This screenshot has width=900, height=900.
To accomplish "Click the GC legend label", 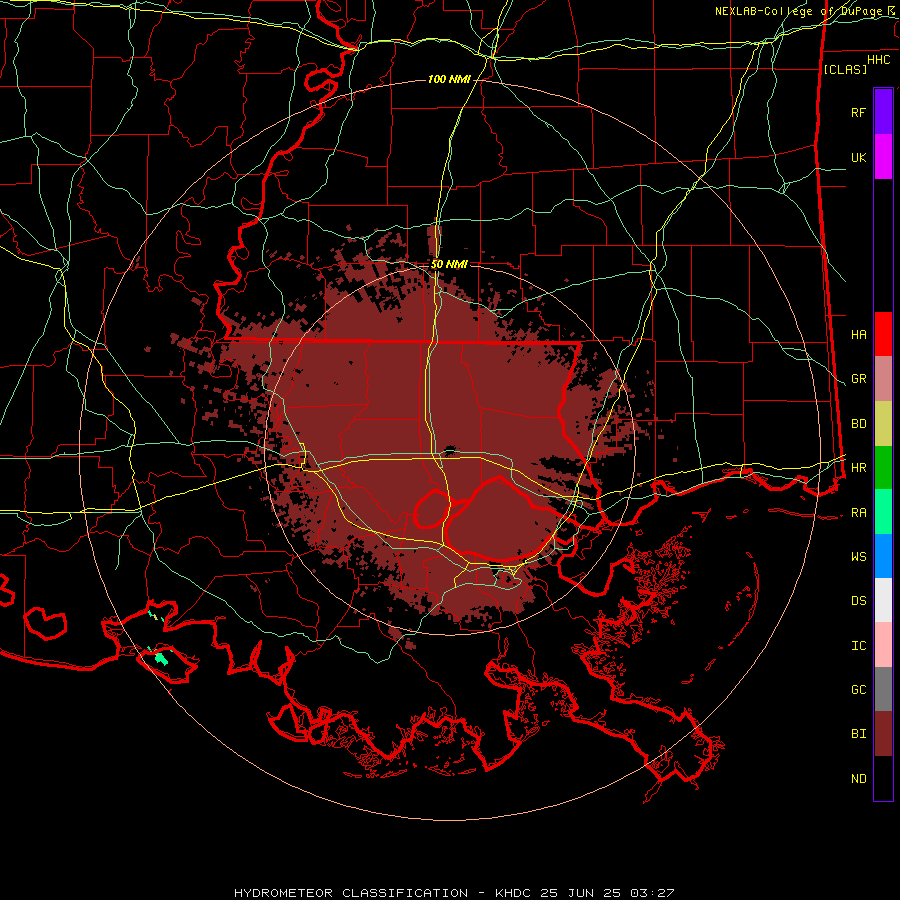I will tap(858, 690).
